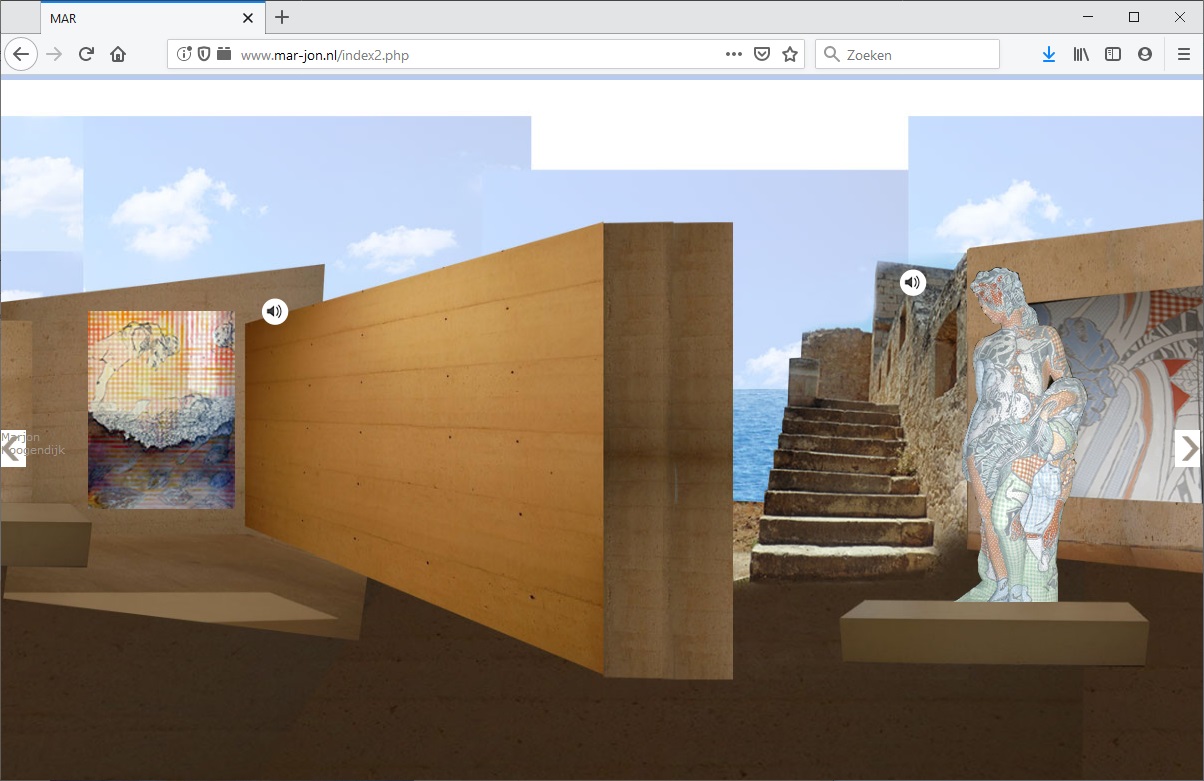Open the colorful painting on left wall

(161, 409)
